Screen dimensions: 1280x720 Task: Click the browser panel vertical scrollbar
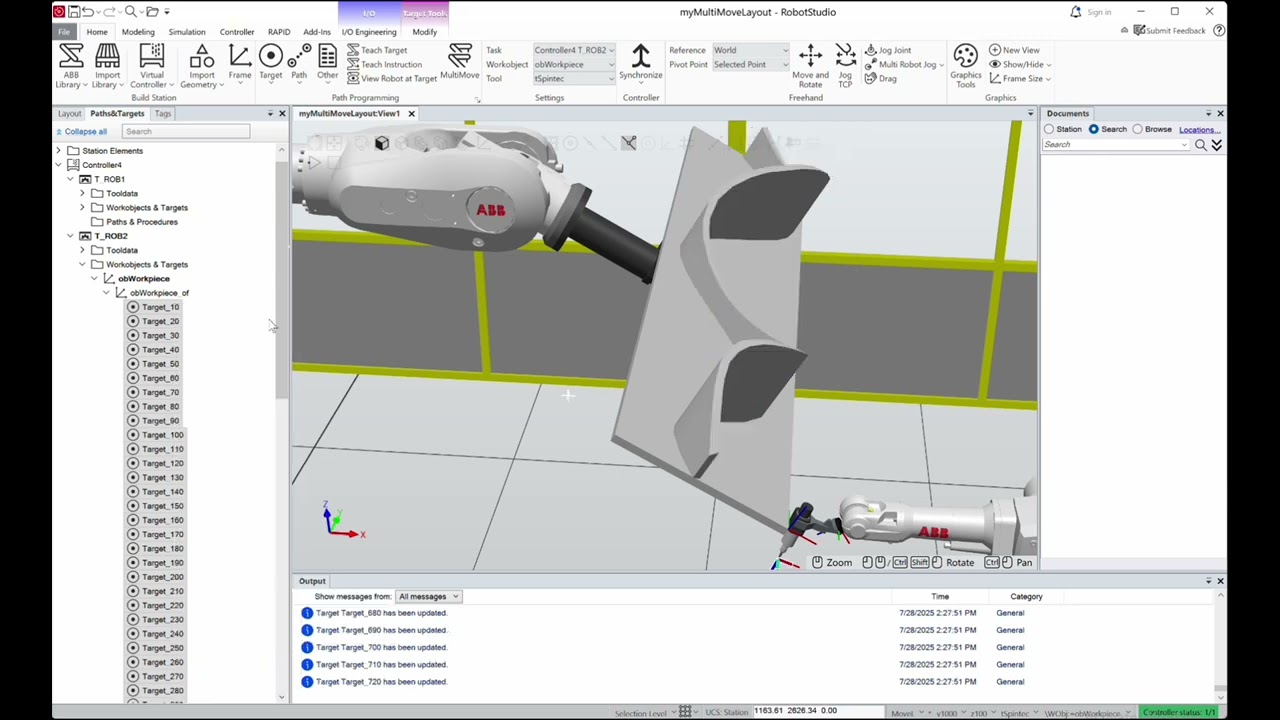click(x=282, y=278)
